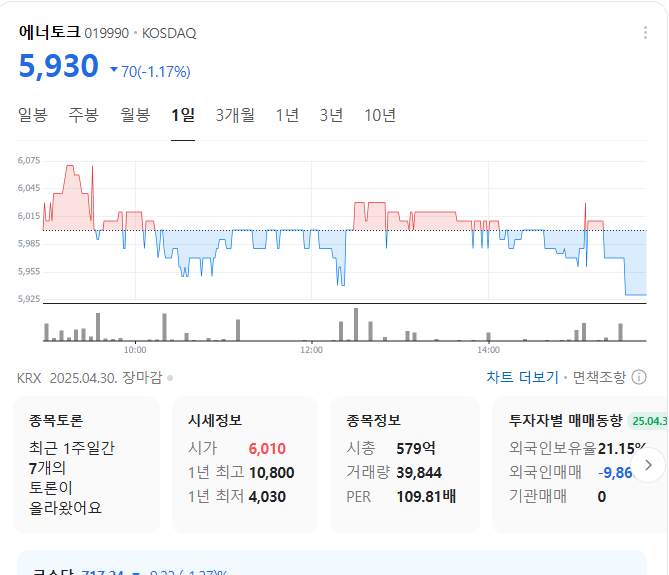Click the right arrow to scroll cards
Image resolution: width=669 pixels, height=575 pixels.
click(x=648, y=465)
